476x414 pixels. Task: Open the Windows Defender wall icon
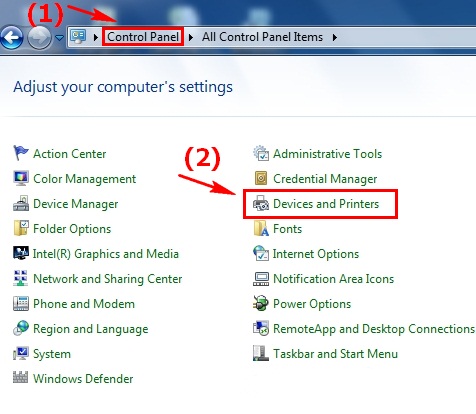pyautogui.click(x=21, y=377)
